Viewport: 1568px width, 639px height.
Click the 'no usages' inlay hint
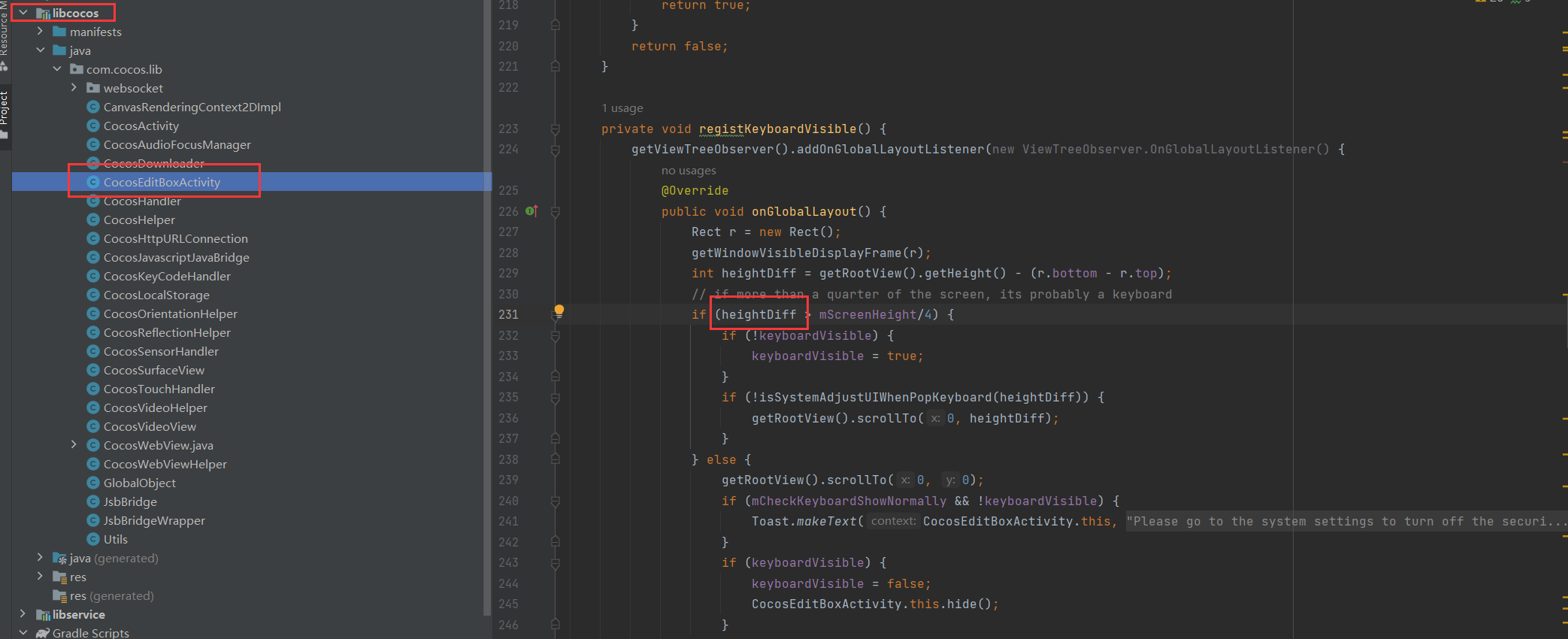point(689,171)
